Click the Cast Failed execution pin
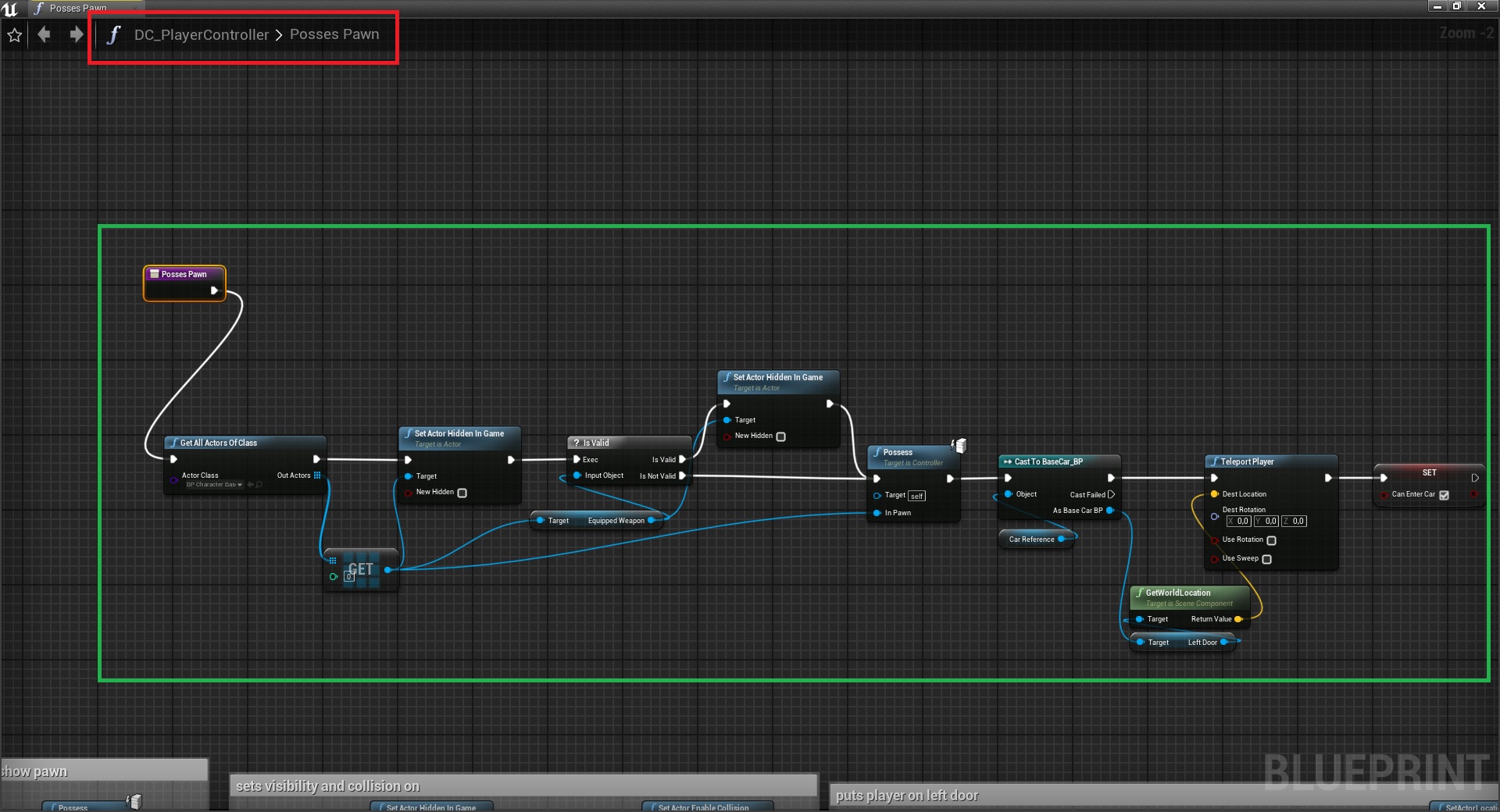The height and width of the screenshot is (812, 1500). (x=1111, y=494)
